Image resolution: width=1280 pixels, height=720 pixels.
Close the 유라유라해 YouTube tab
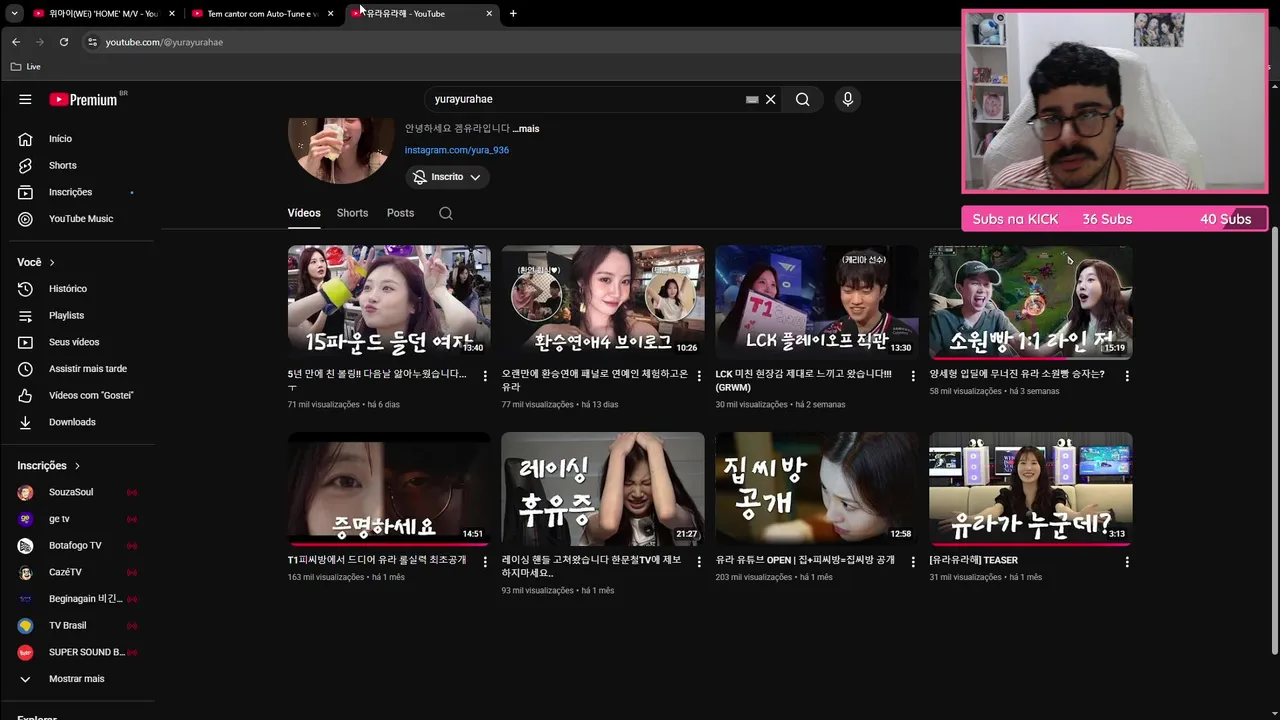[x=489, y=14]
